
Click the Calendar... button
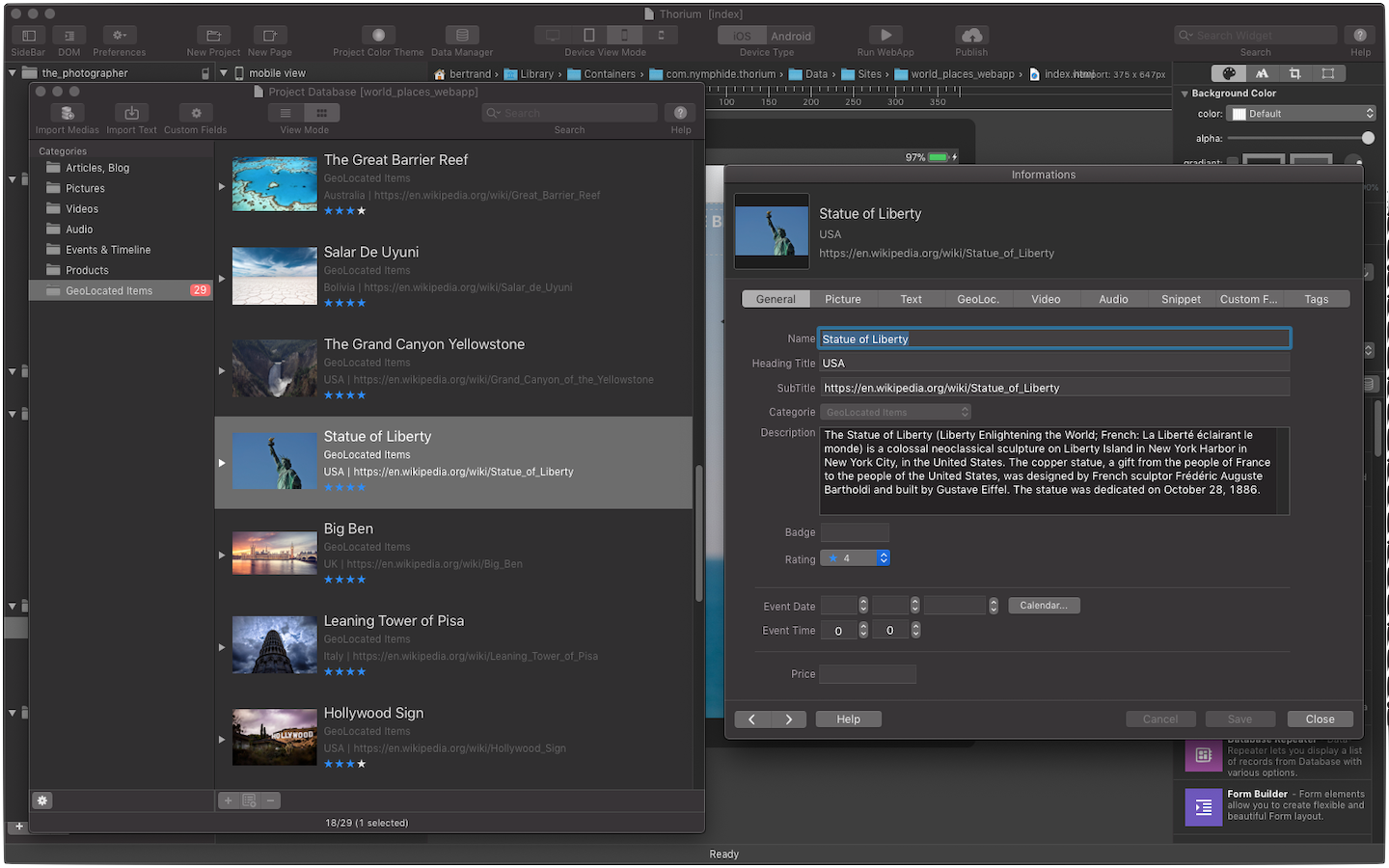point(1044,606)
